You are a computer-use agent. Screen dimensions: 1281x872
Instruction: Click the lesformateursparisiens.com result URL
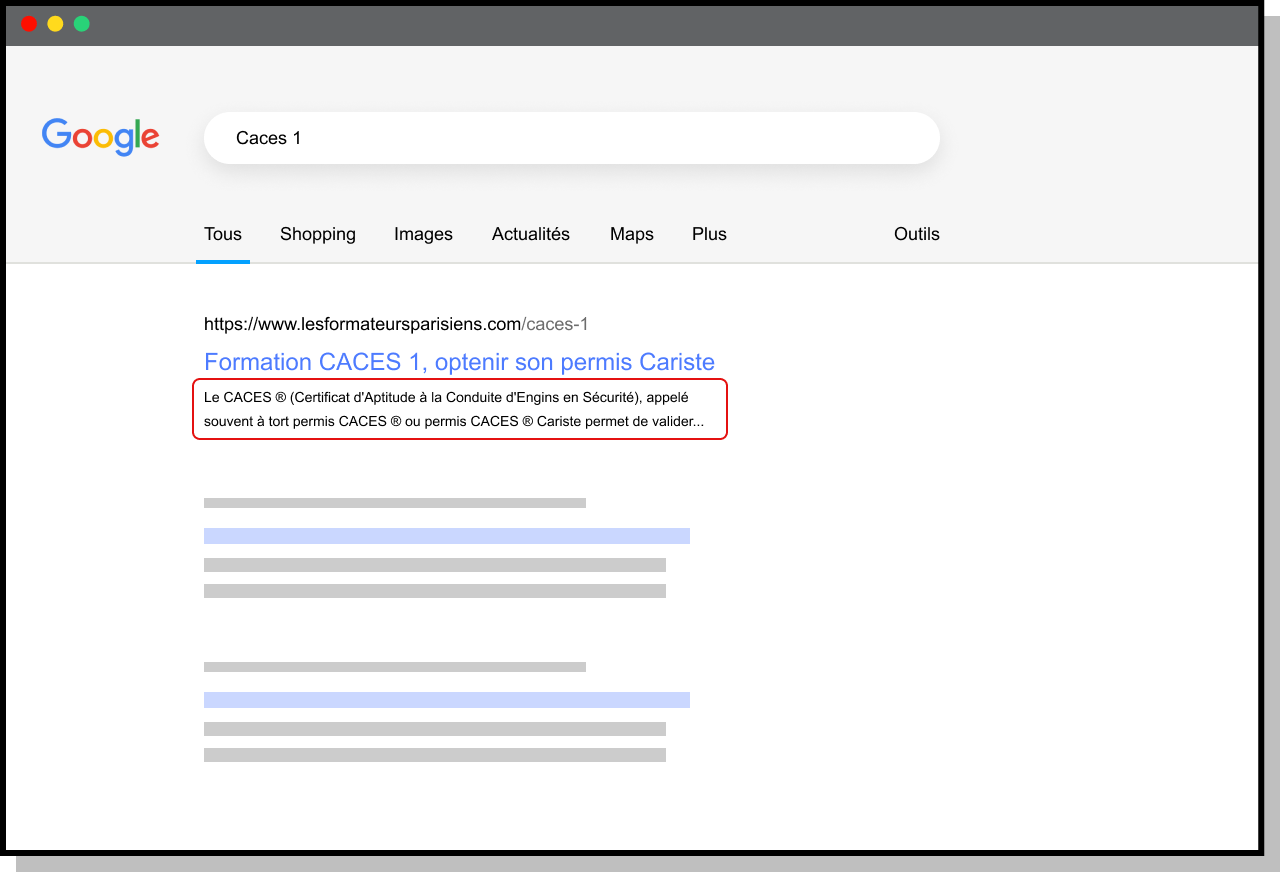396,324
